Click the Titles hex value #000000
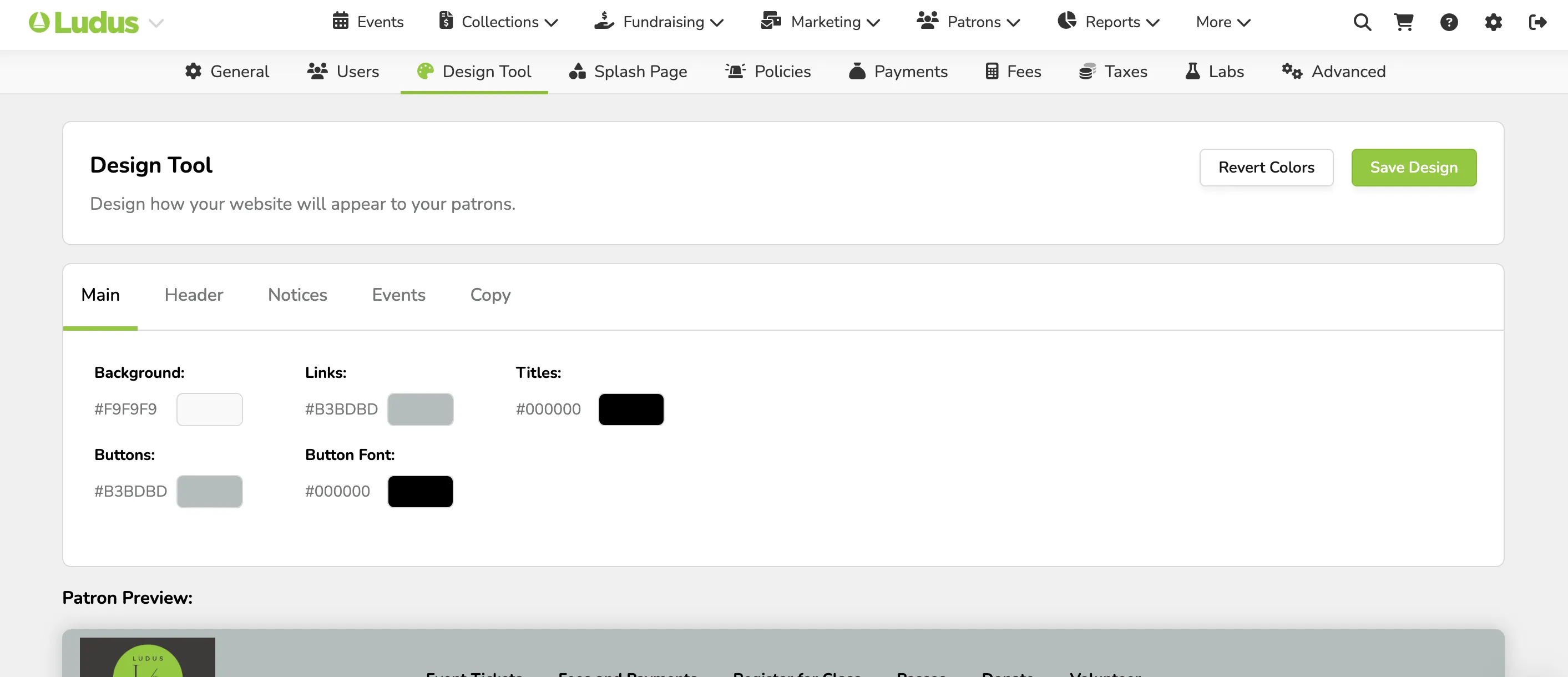This screenshot has height=677, width=1568. click(548, 409)
